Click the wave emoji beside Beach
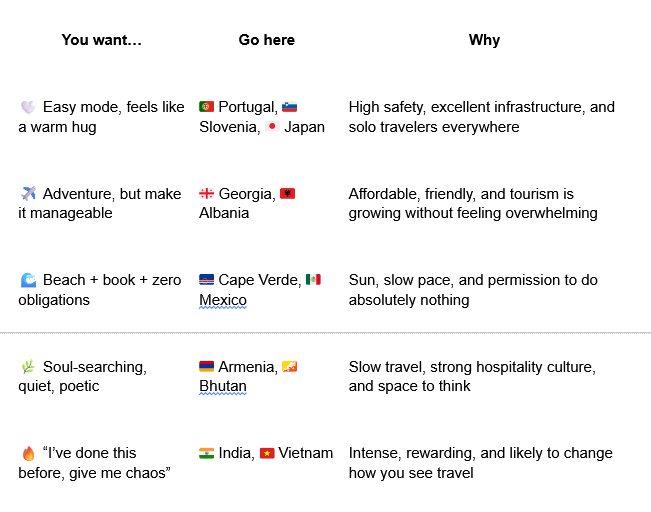Image resolution: width=651 pixels, height=512 pixels. coord(28,280)
